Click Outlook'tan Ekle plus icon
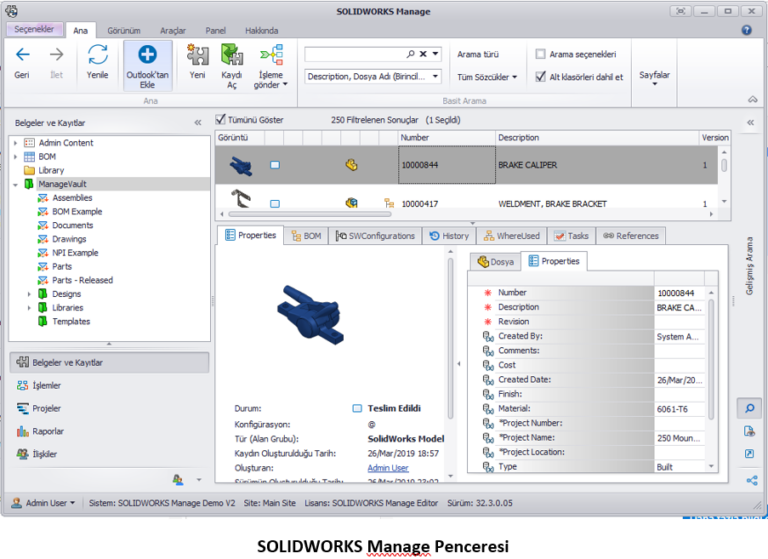The height and width of the screenshot is (559, 768). click(147, 56)
